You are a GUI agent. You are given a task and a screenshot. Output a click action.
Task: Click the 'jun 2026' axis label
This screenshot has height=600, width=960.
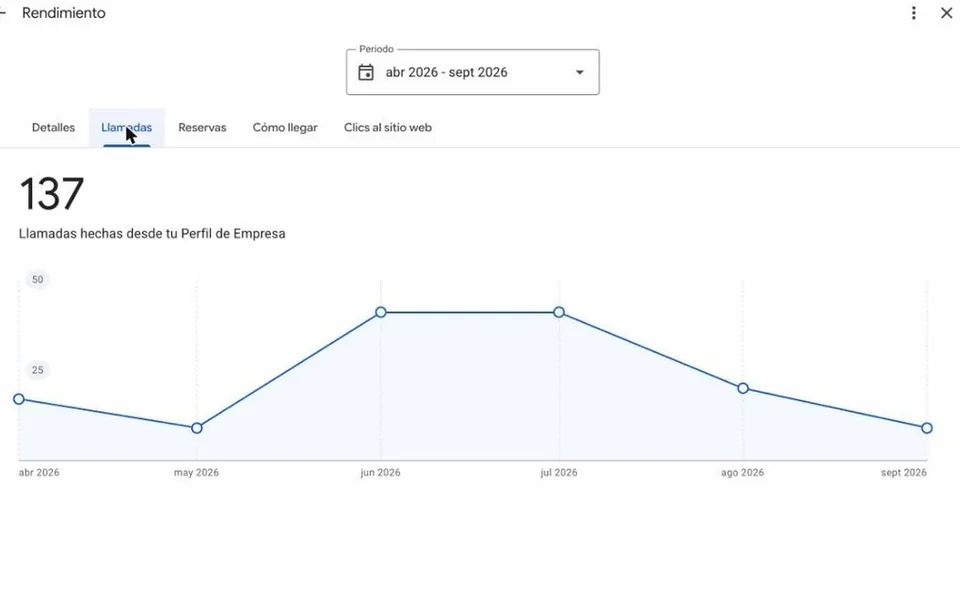pos(380,473)
